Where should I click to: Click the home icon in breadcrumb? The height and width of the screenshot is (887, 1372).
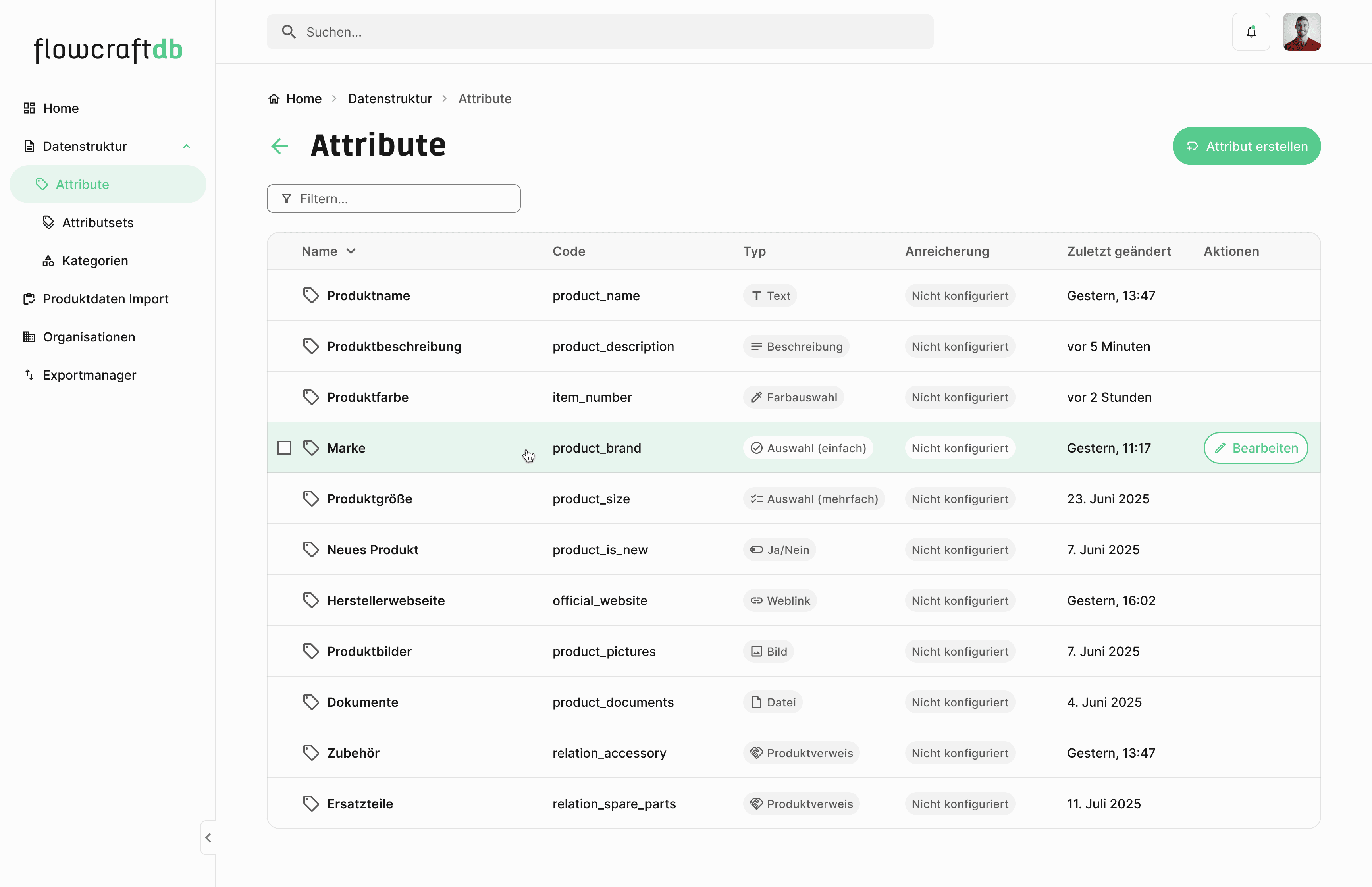(x=274, y=98)
